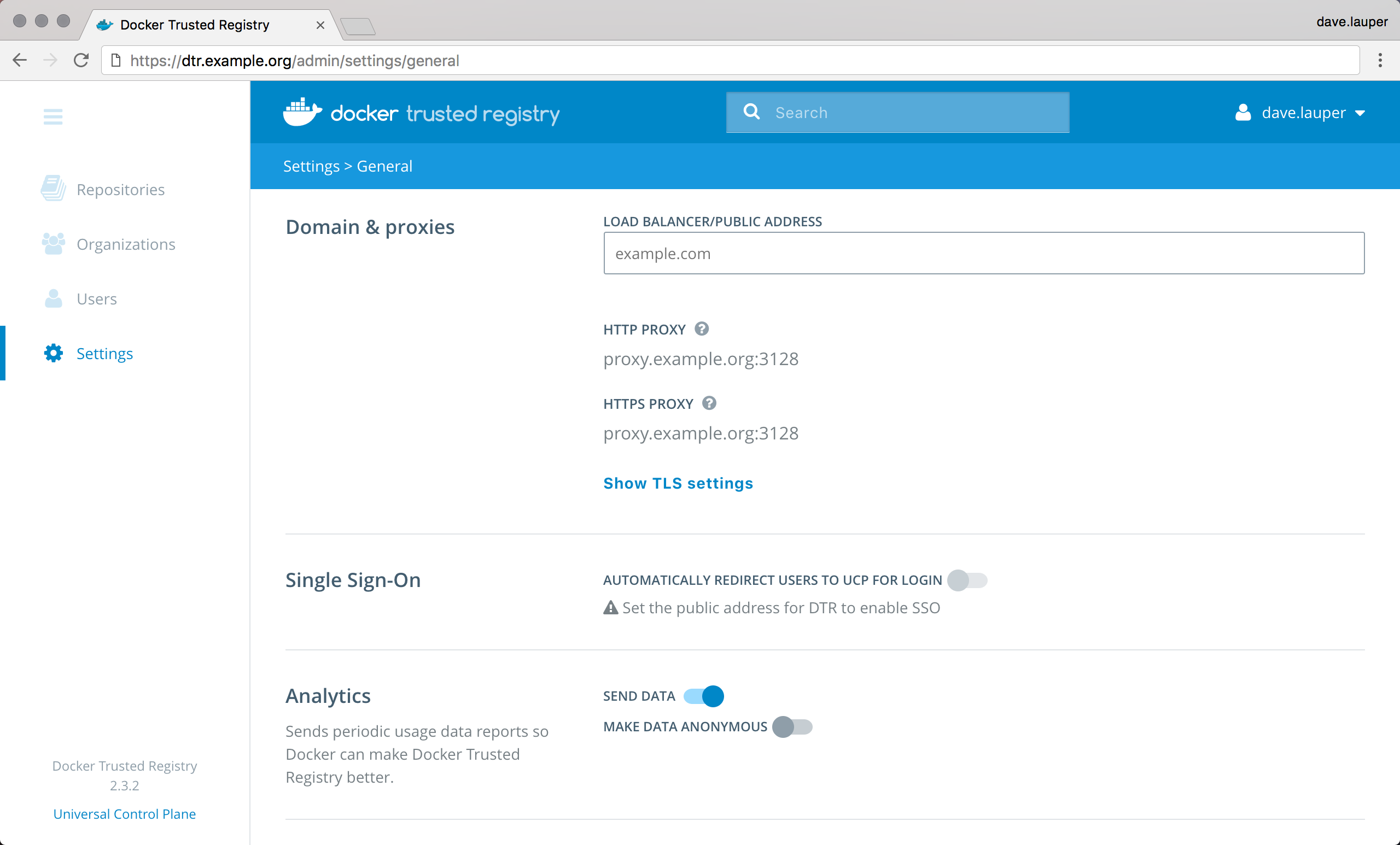Open the browser three-dot menu
The height and width of the screenshot is (845, 1400).
[1380, 60]
